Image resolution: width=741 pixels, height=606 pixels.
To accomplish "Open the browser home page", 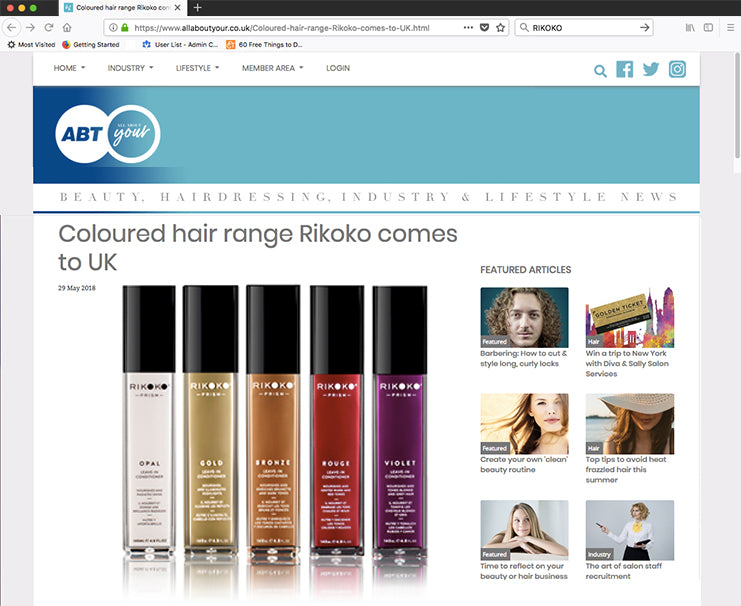I will (x=67, y=27).
